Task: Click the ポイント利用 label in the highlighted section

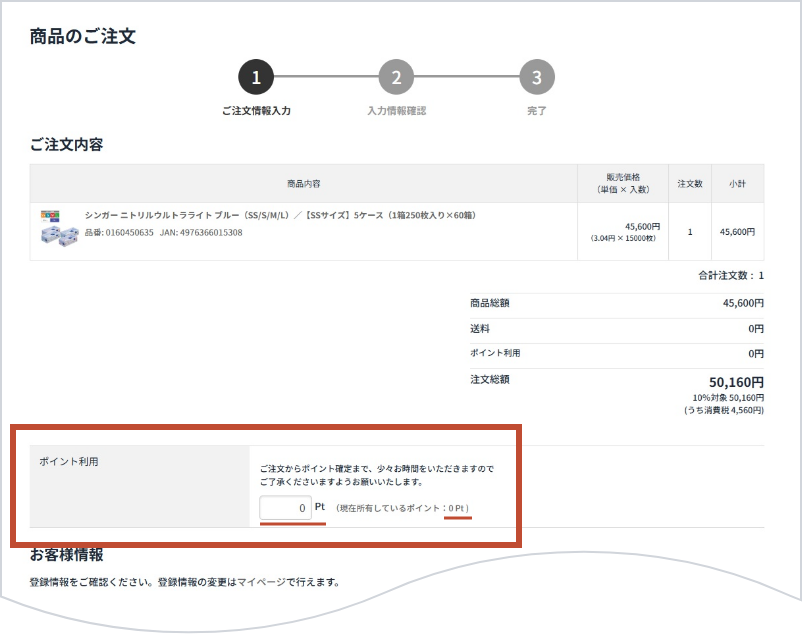Action: point(62,462)
